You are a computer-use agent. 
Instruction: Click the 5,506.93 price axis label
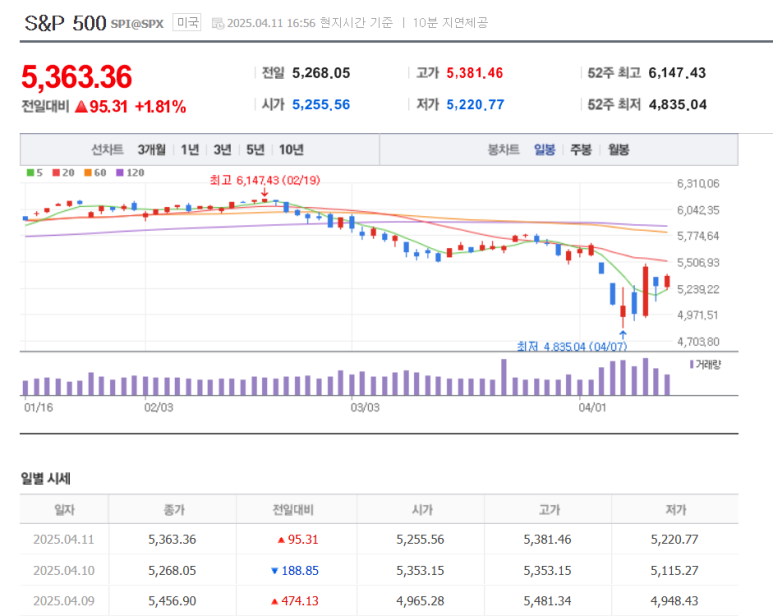click(698, 263)
